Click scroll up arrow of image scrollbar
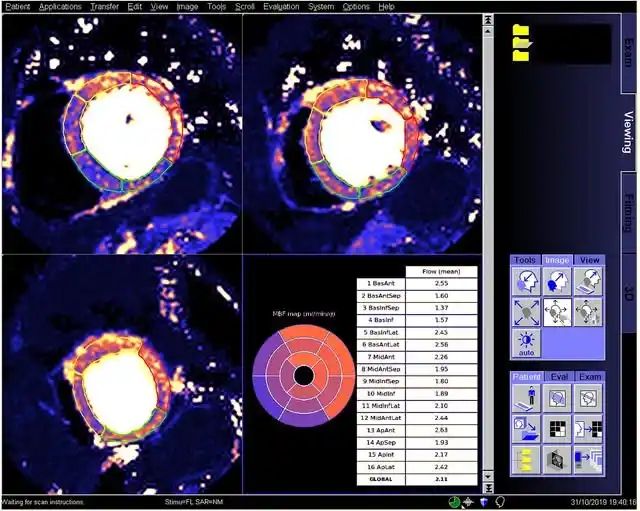640x511 pixels. [x=488, y=31]
